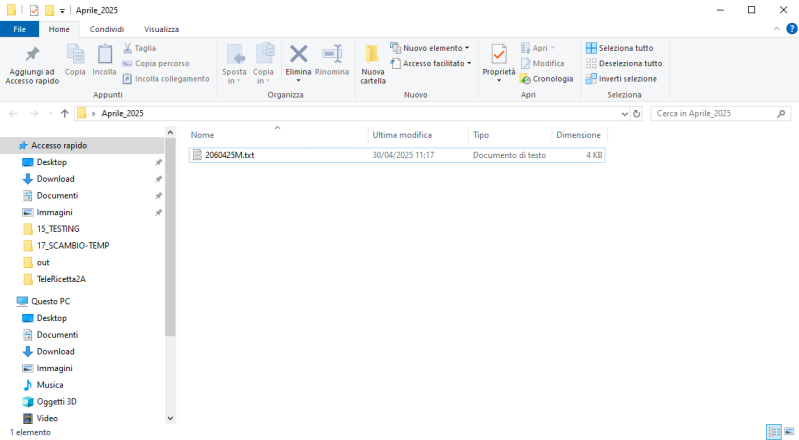Screen dimensions: 799x440
Task: Switch to details view in status bar
Action: click(x=773, y=432)
